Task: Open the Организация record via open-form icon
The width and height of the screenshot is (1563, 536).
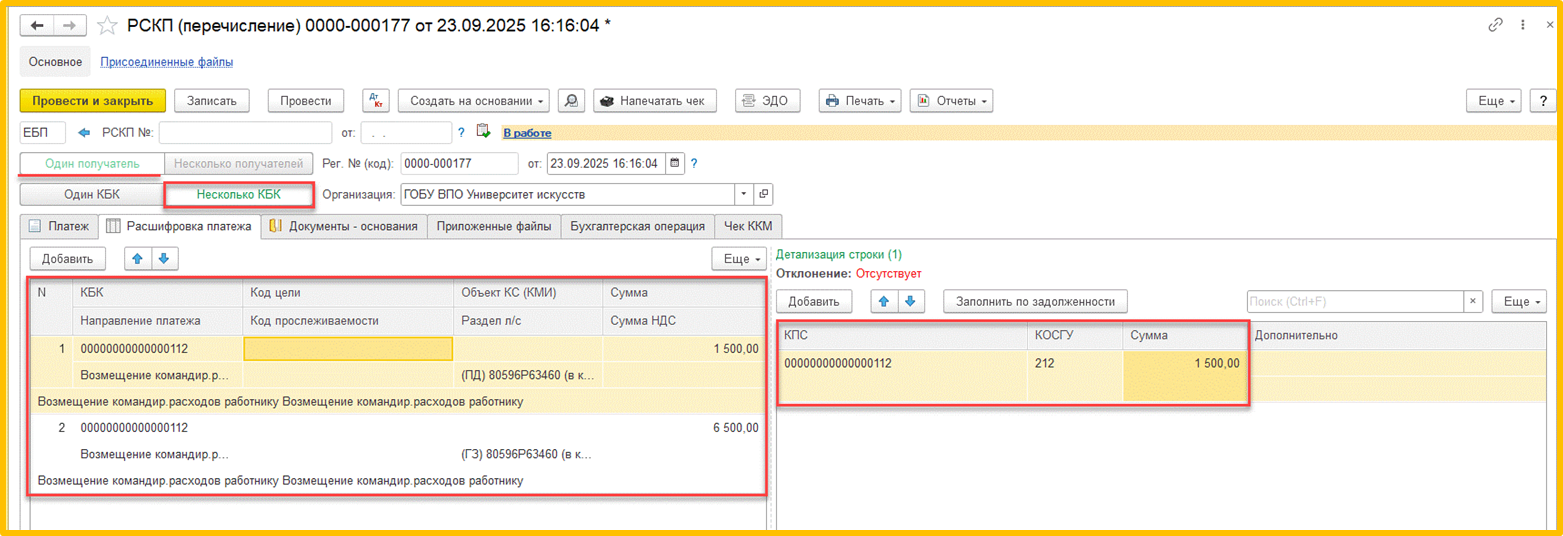Action: tap(763, 194)
